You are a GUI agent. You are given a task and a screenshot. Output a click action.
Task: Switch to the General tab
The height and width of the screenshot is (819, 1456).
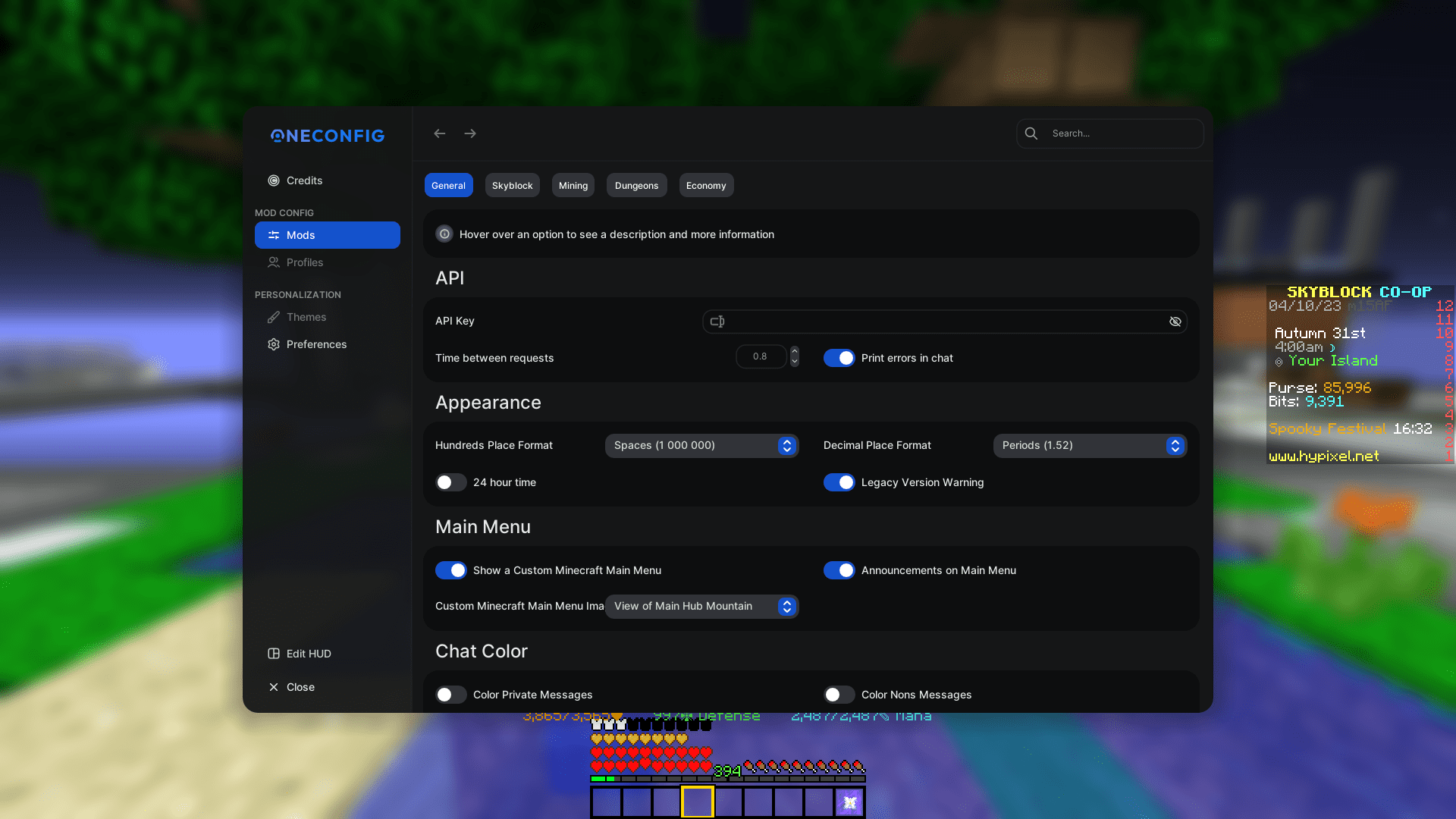448,185
